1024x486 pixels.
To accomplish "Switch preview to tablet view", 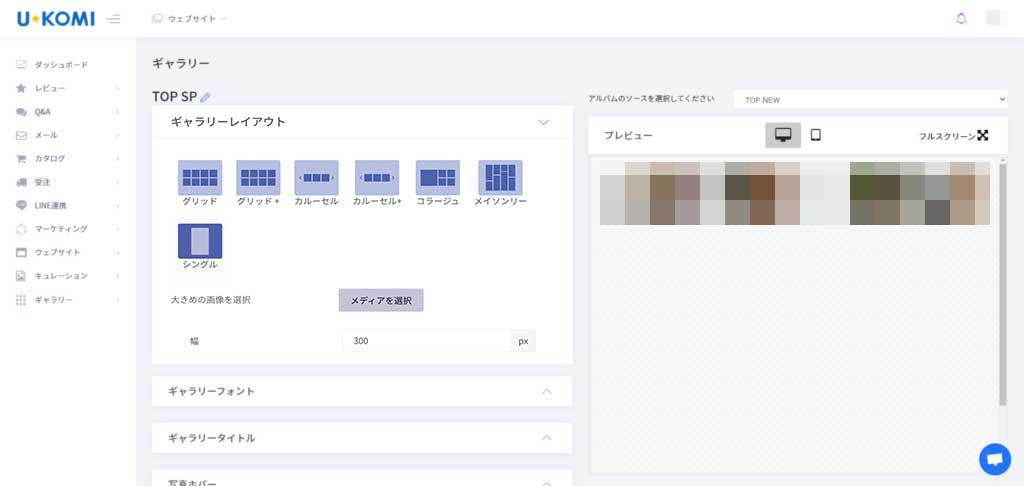I will [x=816, y=135].
